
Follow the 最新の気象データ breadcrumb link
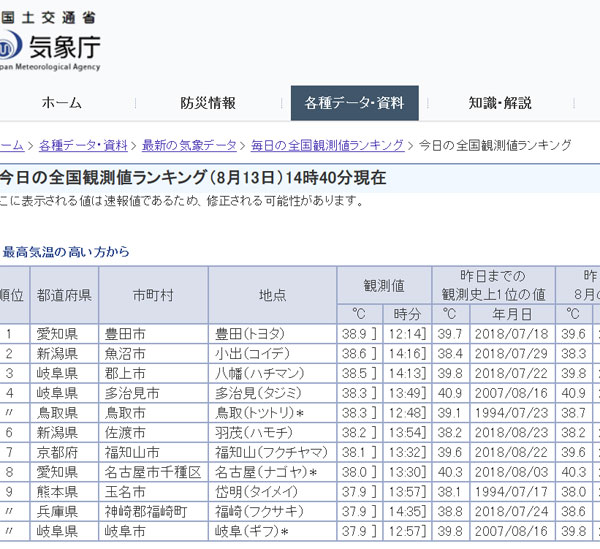[x=189, y=145]
